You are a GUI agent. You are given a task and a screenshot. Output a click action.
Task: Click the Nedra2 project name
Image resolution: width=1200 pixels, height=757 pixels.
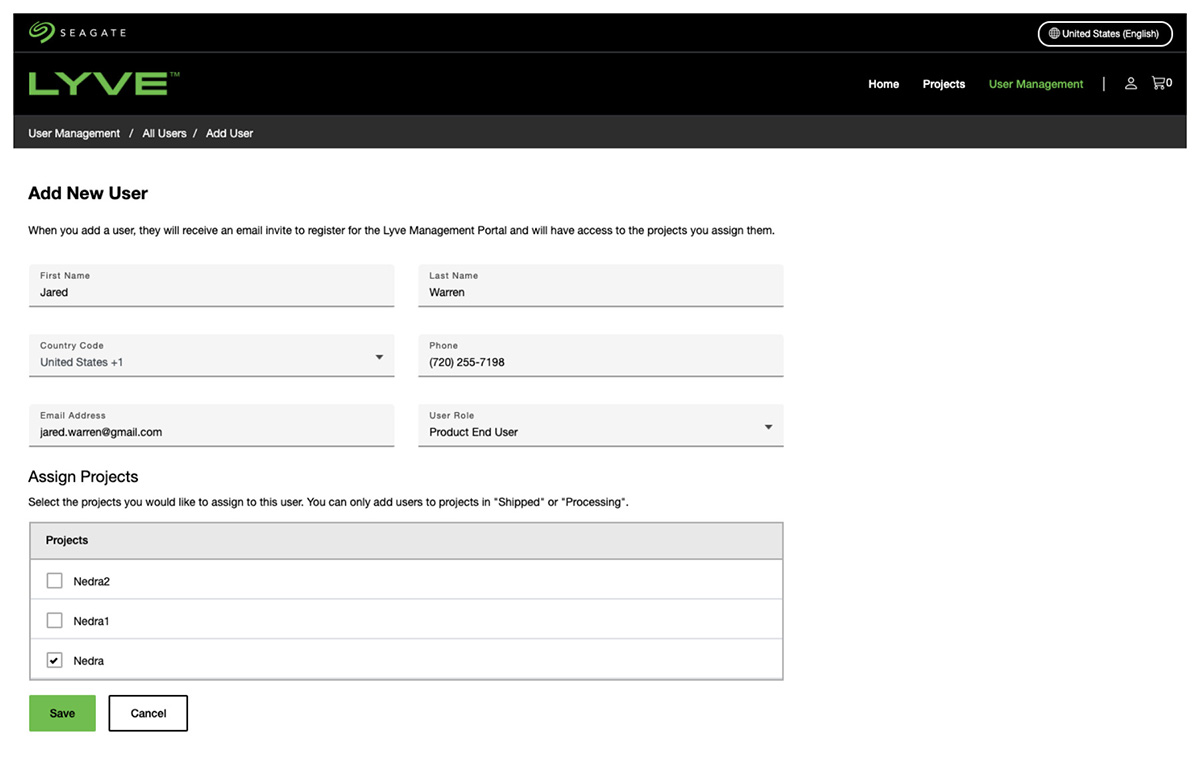pyautogui.click(x=92, y=581)
